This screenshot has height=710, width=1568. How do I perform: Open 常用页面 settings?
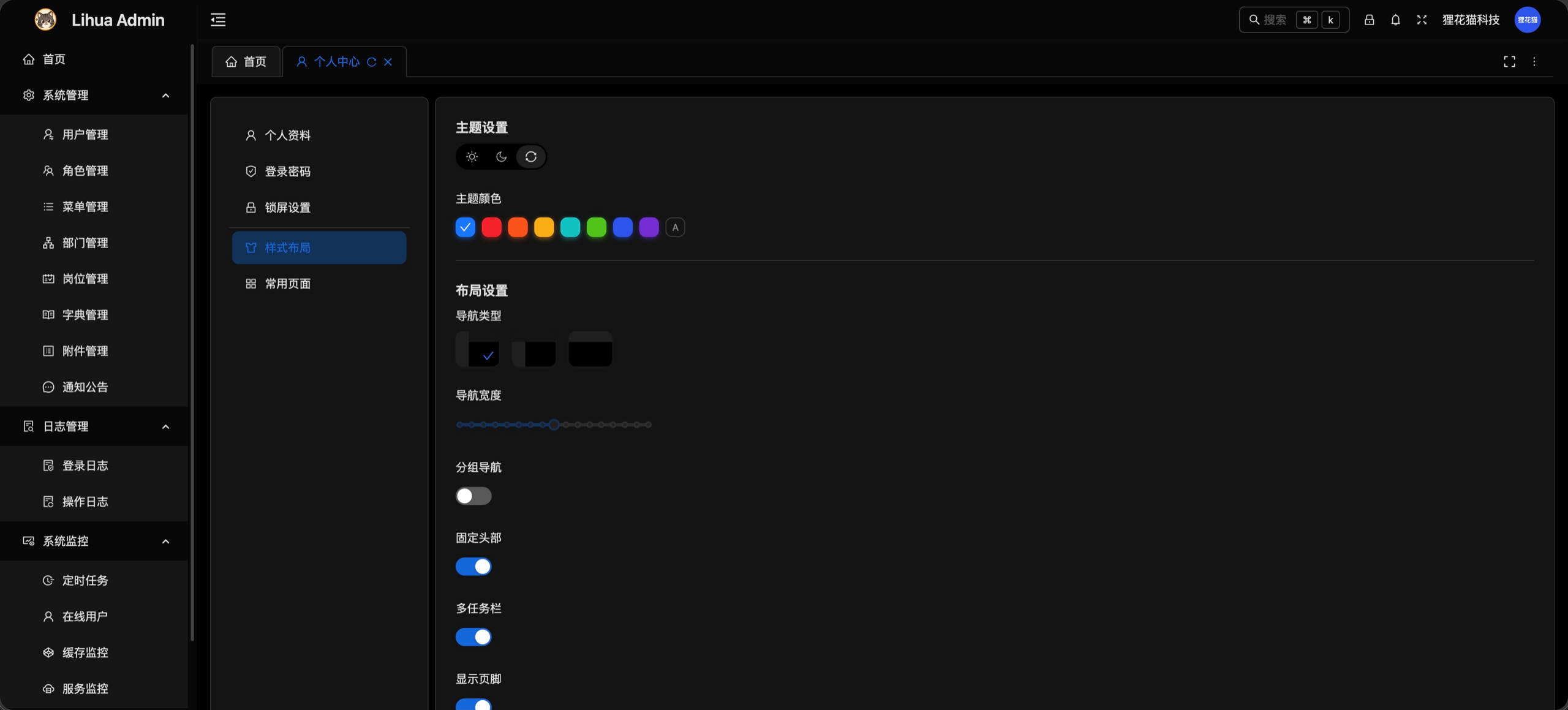coord(319,284)
